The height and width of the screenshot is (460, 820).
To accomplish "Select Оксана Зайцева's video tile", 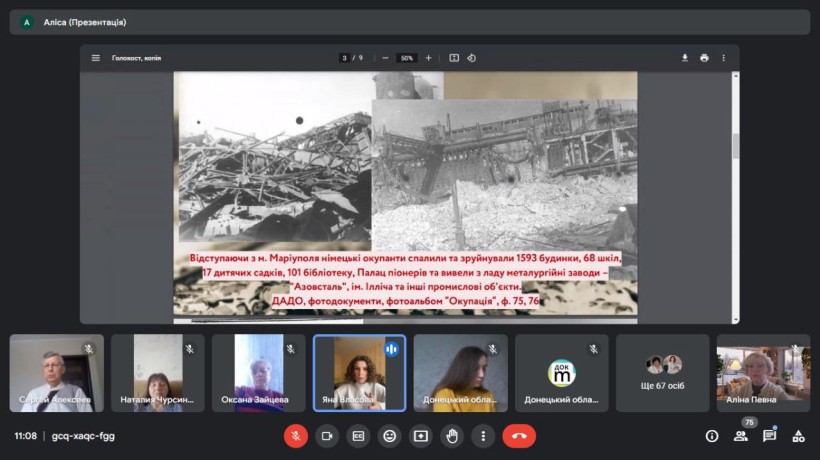I will pos(258,373).
